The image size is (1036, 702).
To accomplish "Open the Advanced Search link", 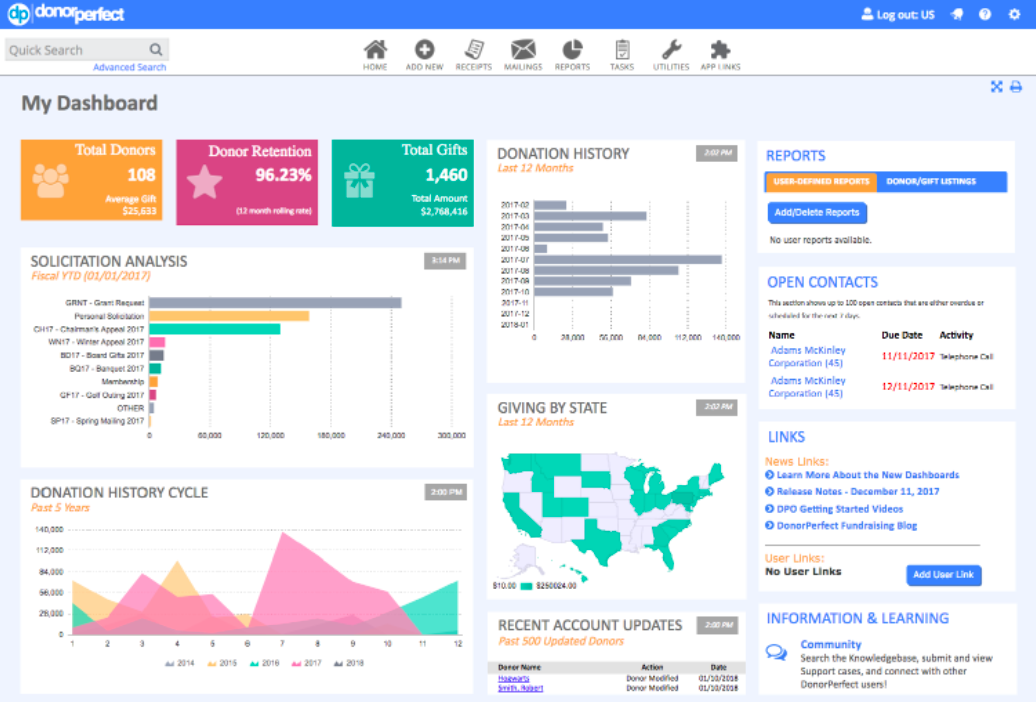I will coord(130,67).
